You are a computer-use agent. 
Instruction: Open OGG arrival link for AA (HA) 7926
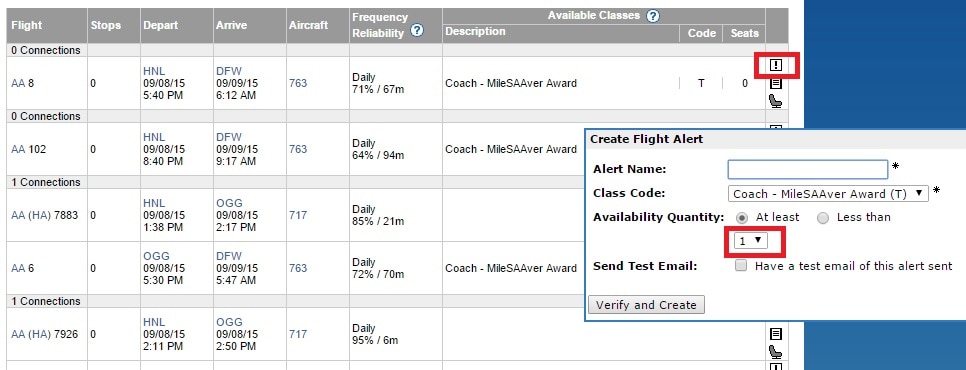point(229,322)
